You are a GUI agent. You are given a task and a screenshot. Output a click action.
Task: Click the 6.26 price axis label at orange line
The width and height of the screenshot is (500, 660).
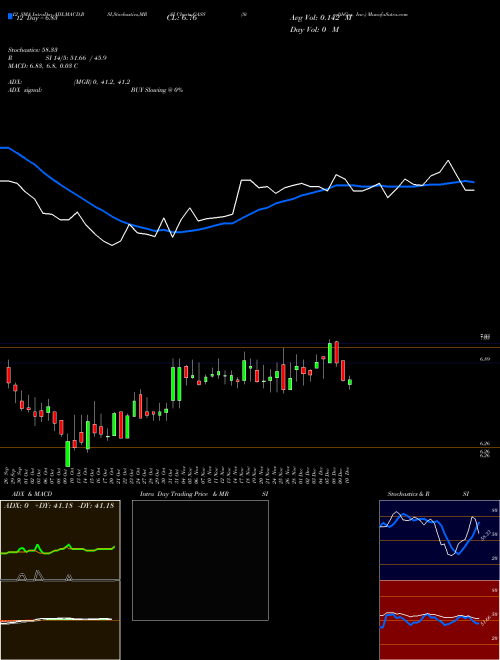pos(484,444)
